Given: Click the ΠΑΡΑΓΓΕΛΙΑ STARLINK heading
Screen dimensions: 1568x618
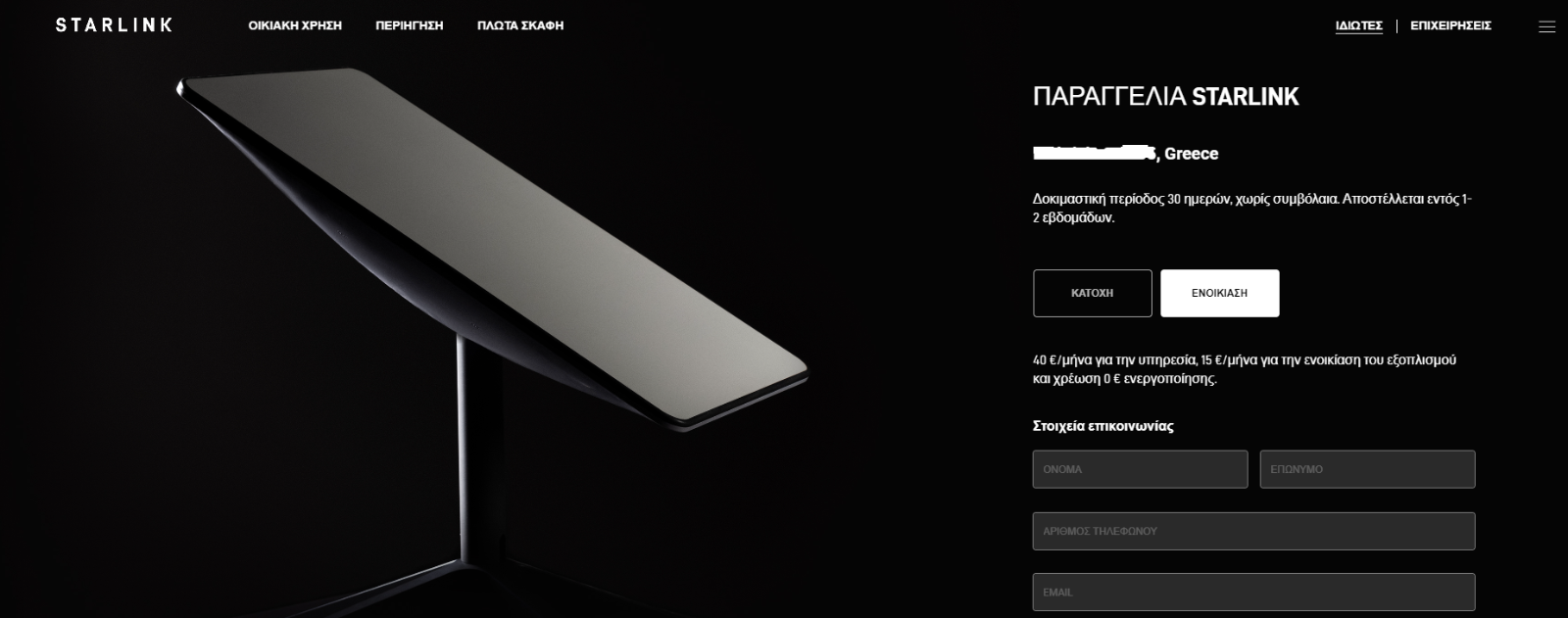Looking at the screenshot, I should coord(1166,96).
